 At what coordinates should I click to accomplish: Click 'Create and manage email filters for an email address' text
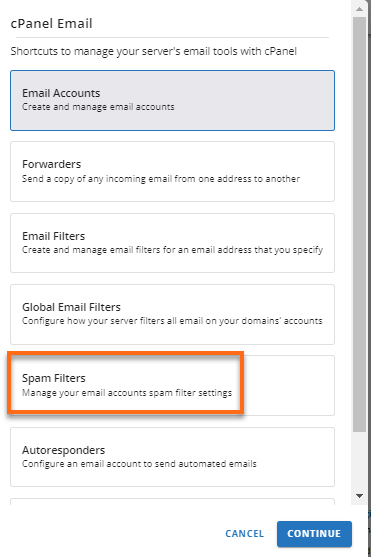coord(172,250)
